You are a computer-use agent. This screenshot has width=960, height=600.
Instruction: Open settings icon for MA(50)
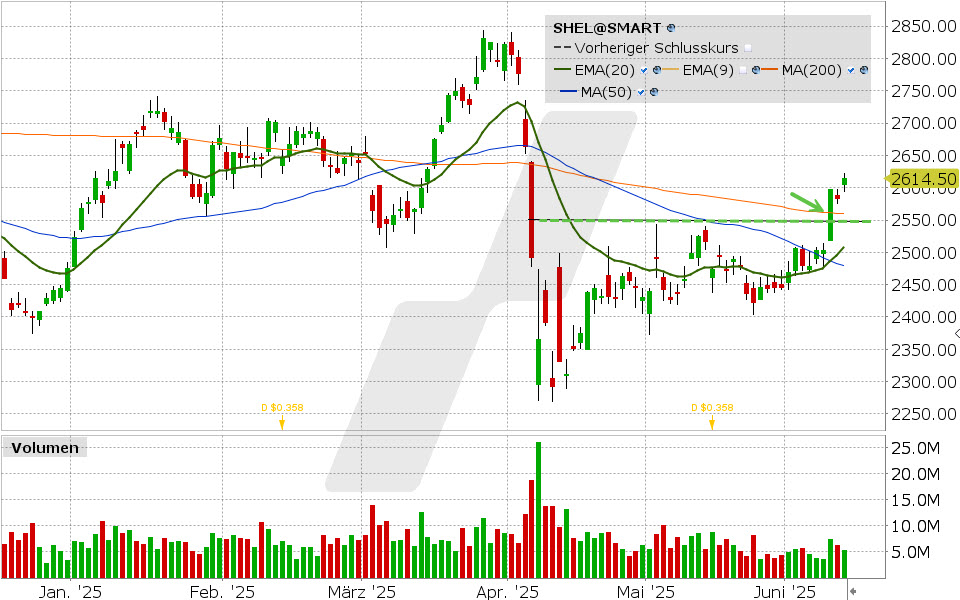[x=654, y=92]
